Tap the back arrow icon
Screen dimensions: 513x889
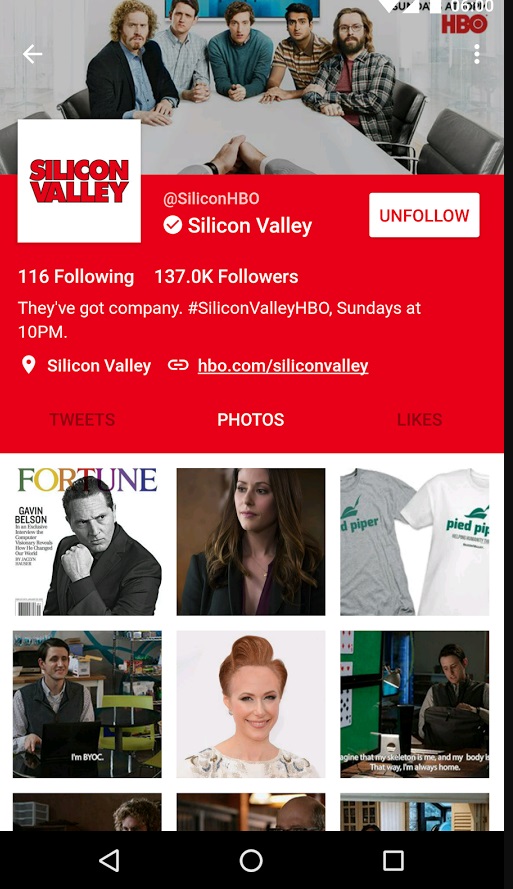(32, 54)
